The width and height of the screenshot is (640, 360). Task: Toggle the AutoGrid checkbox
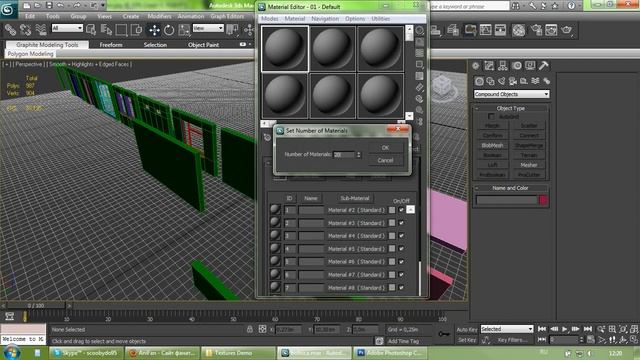click(x=491, y=116)
